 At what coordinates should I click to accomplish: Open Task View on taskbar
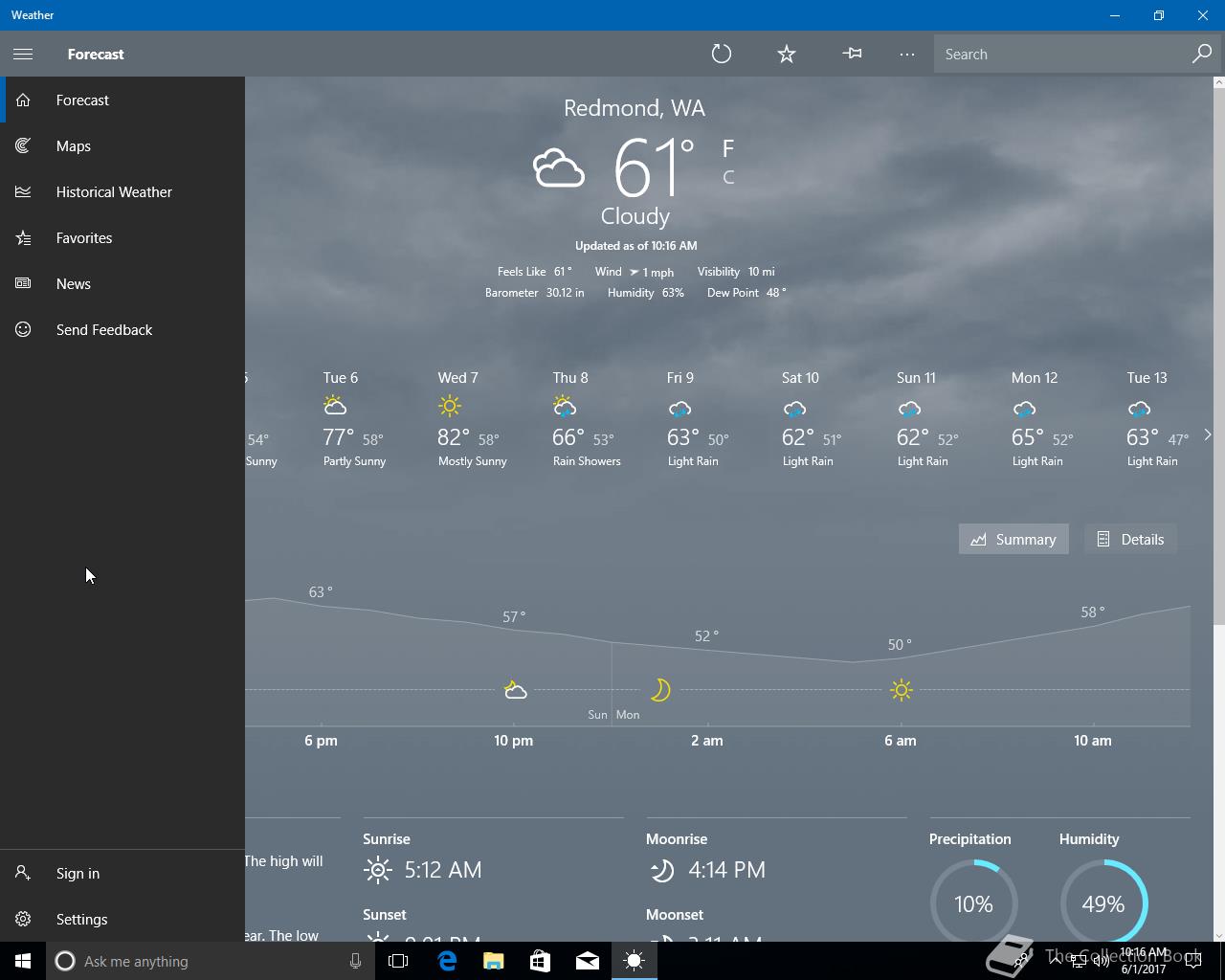coord(398,961)
